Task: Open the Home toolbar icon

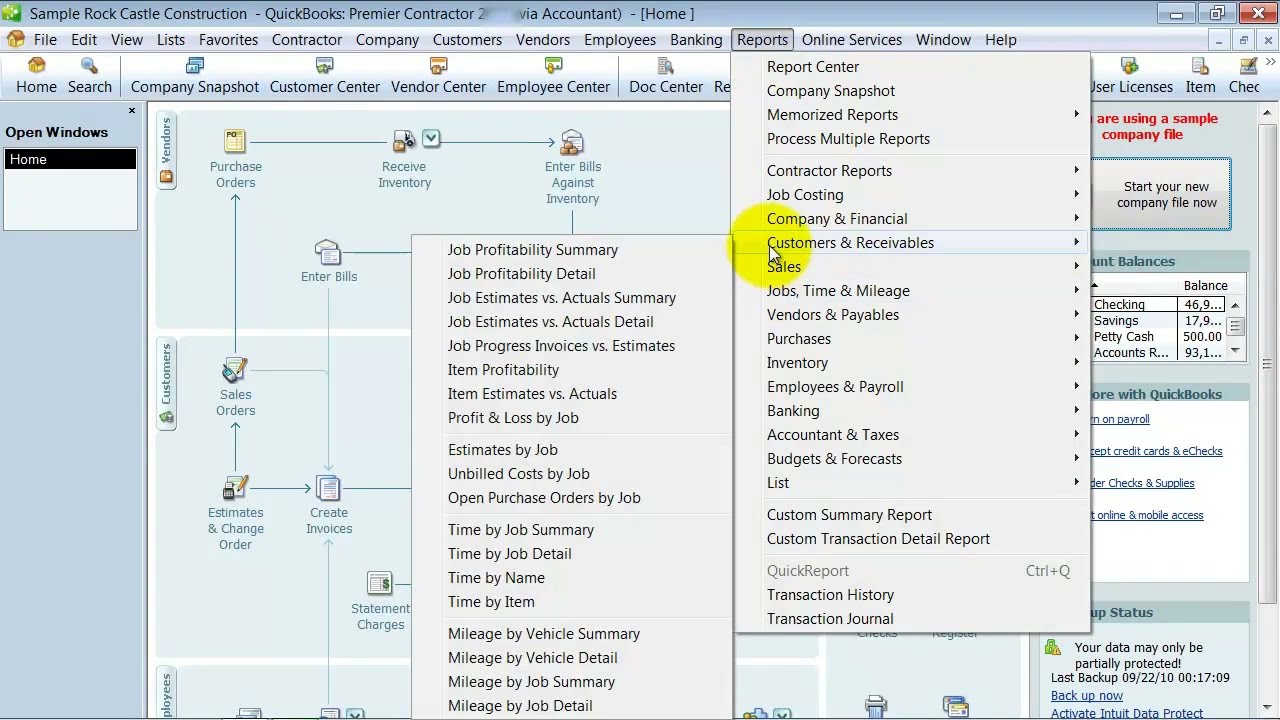Action: click(36, 76)
